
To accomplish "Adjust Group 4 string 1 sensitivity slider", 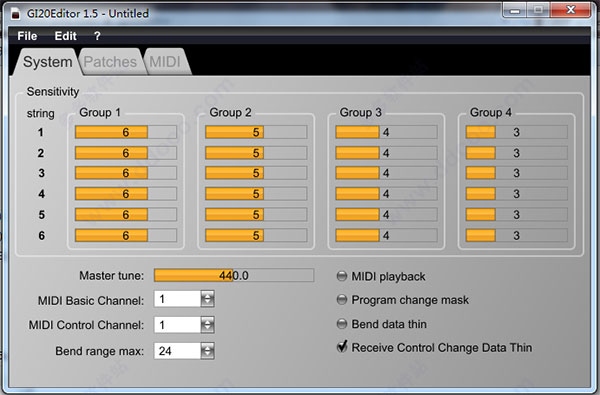I will [517, 132].
